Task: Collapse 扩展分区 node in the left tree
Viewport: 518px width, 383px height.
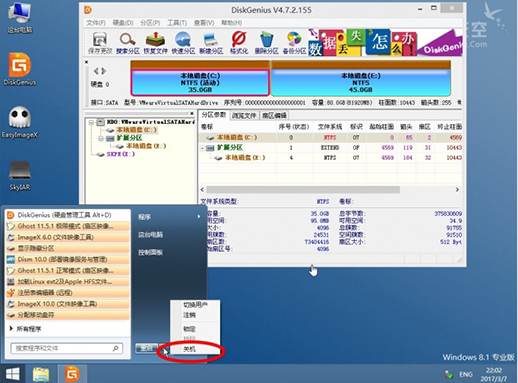Action: (x=101, y=138)
